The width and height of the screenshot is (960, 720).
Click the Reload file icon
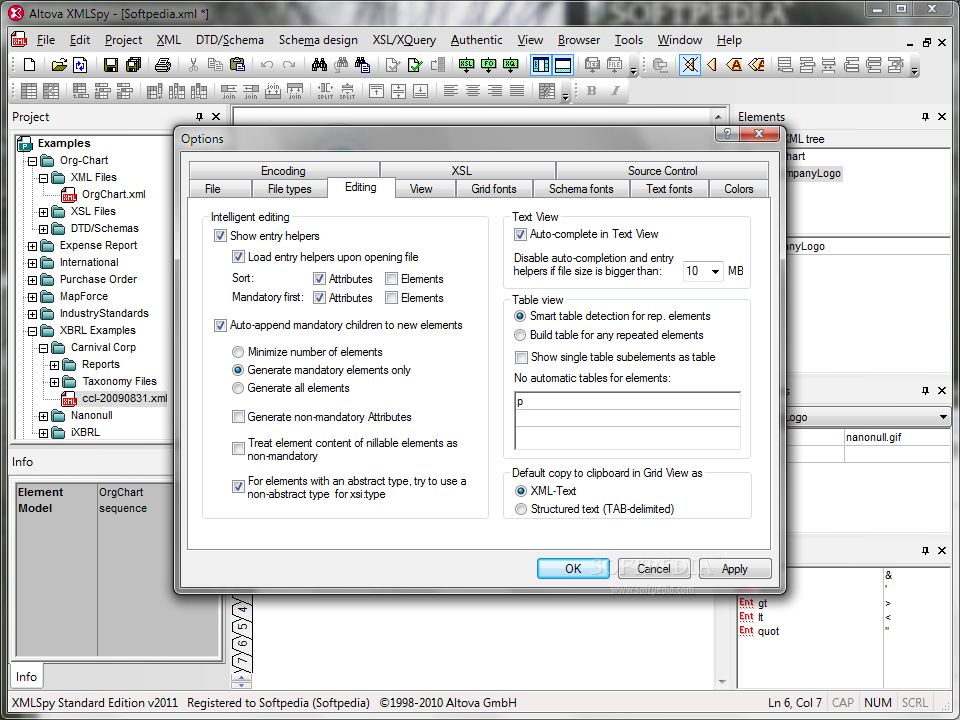pos(80,65)
